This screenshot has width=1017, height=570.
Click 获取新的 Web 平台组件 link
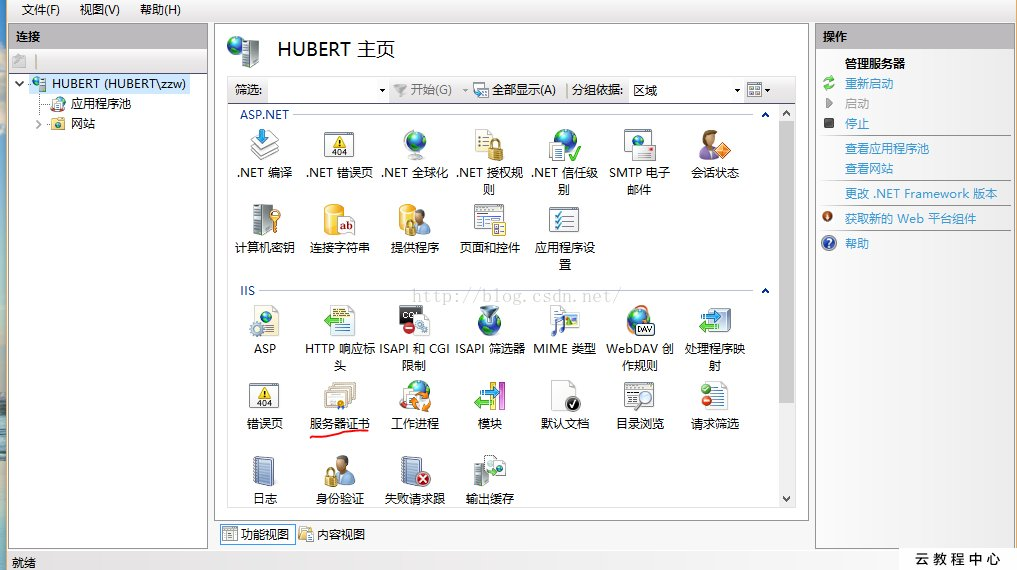click(910, 219)
